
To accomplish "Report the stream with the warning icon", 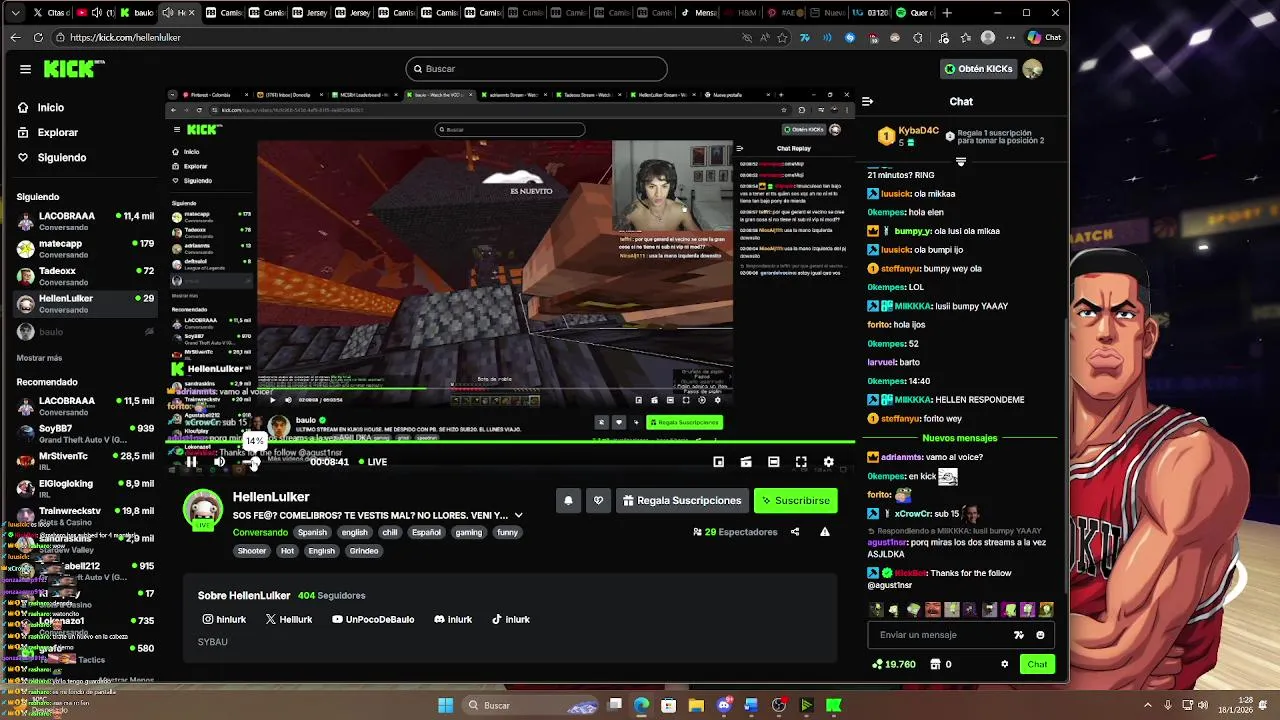I will coord(825,532).
